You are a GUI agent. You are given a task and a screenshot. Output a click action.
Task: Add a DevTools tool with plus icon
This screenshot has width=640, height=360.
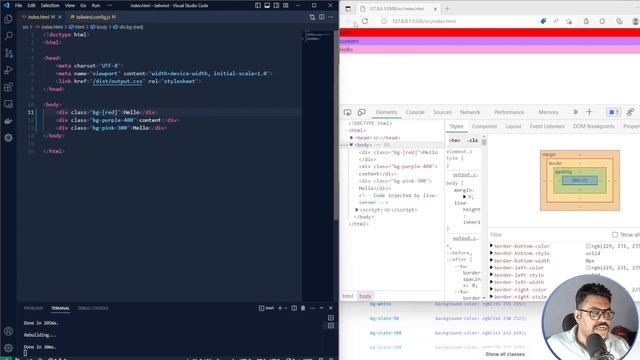click(589, 112)
